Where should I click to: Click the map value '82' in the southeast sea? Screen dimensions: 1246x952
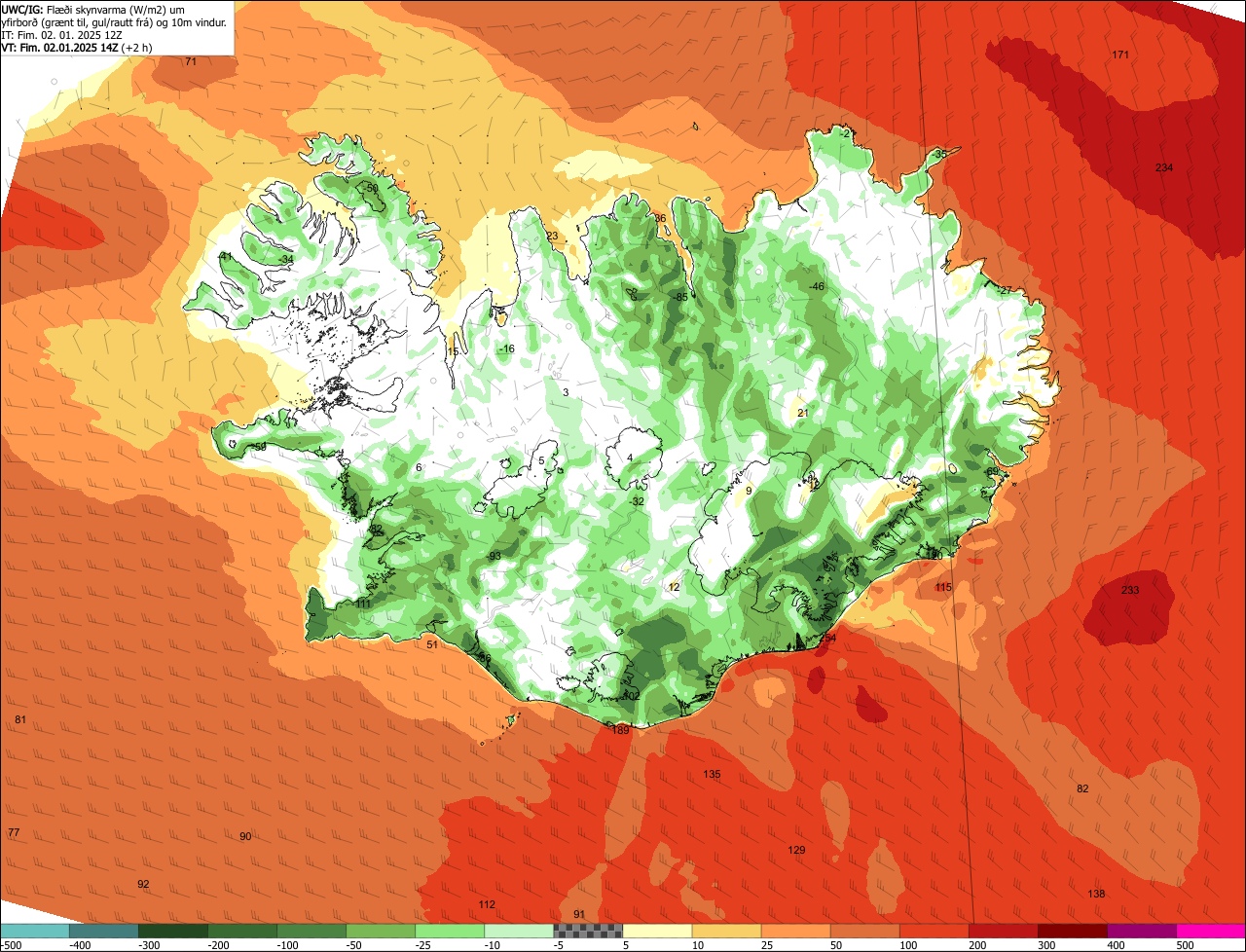pos(1082,787)
